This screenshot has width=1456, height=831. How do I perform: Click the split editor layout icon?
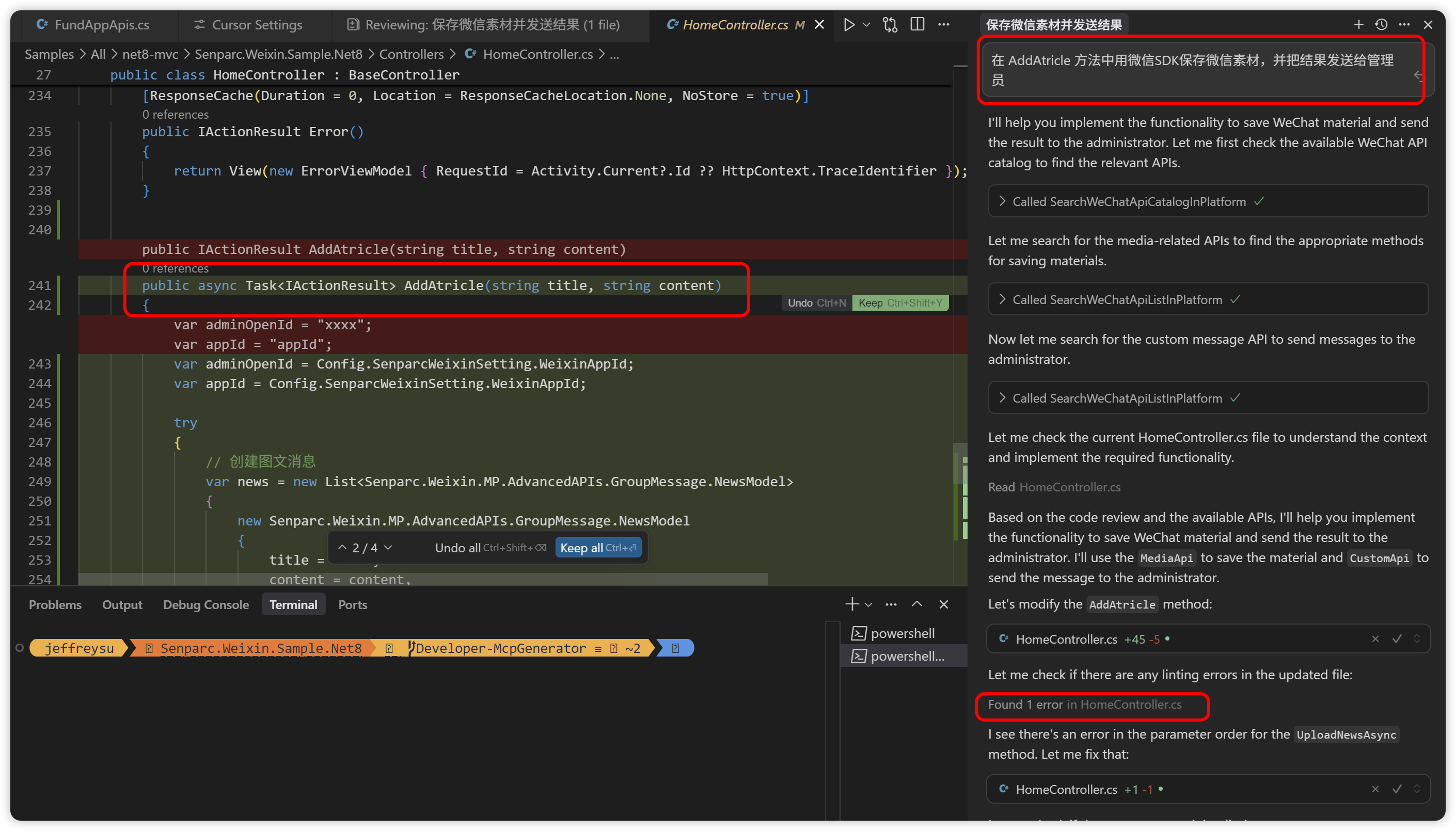pos(917,25)
